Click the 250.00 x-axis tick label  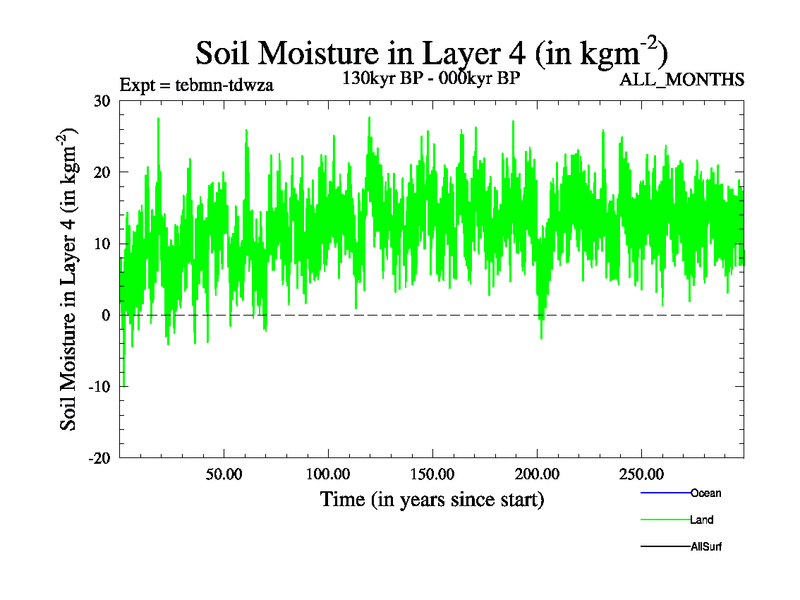coord(641,472)
